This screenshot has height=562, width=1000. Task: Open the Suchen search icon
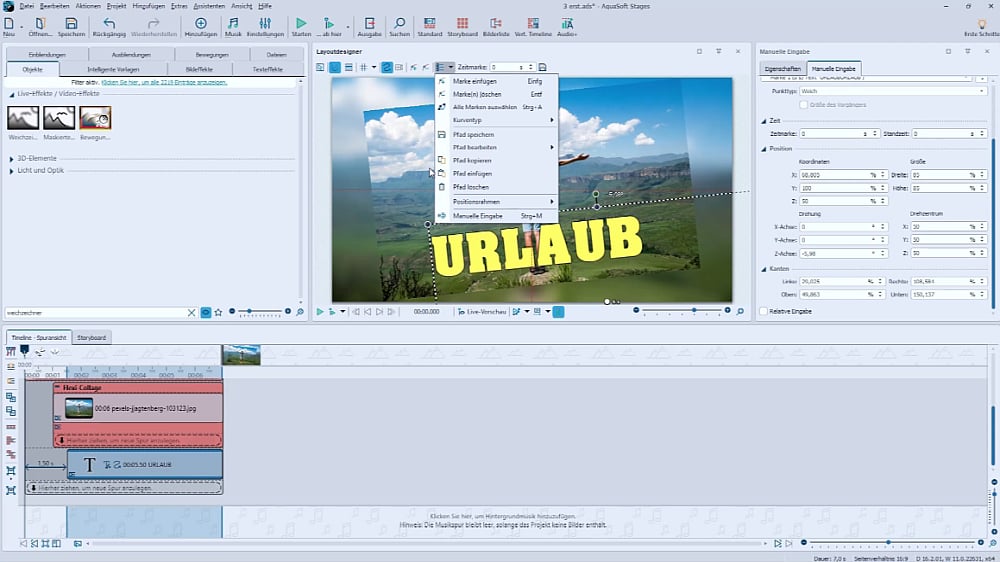pos(399,22)
